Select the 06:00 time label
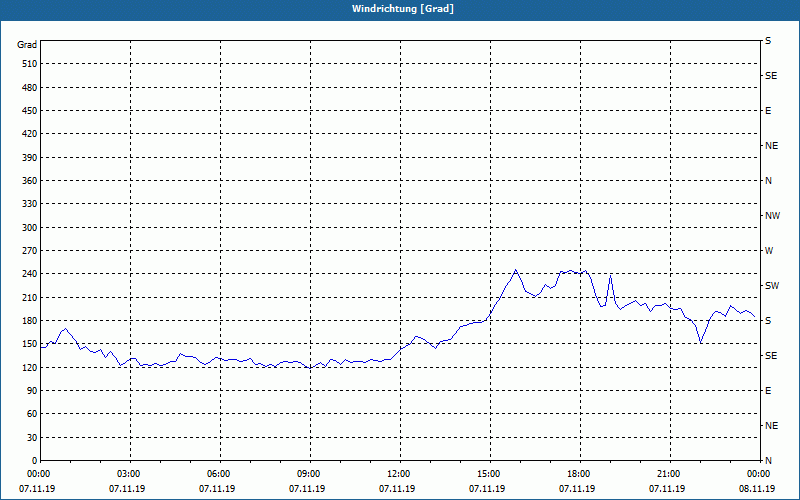Viewport: 800px width, 500px height. (x=218, y=474)
